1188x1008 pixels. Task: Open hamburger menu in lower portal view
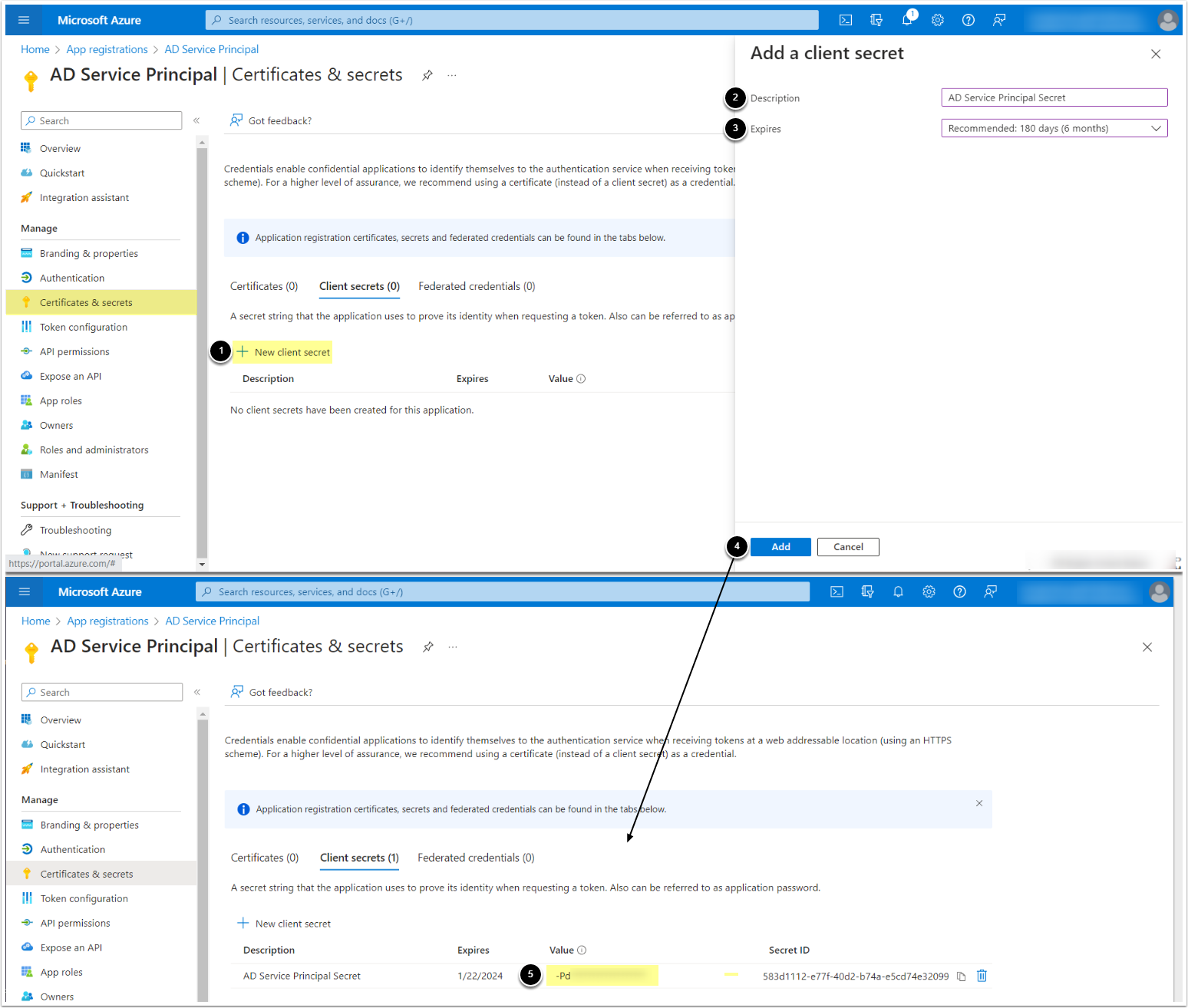point(25,591)
